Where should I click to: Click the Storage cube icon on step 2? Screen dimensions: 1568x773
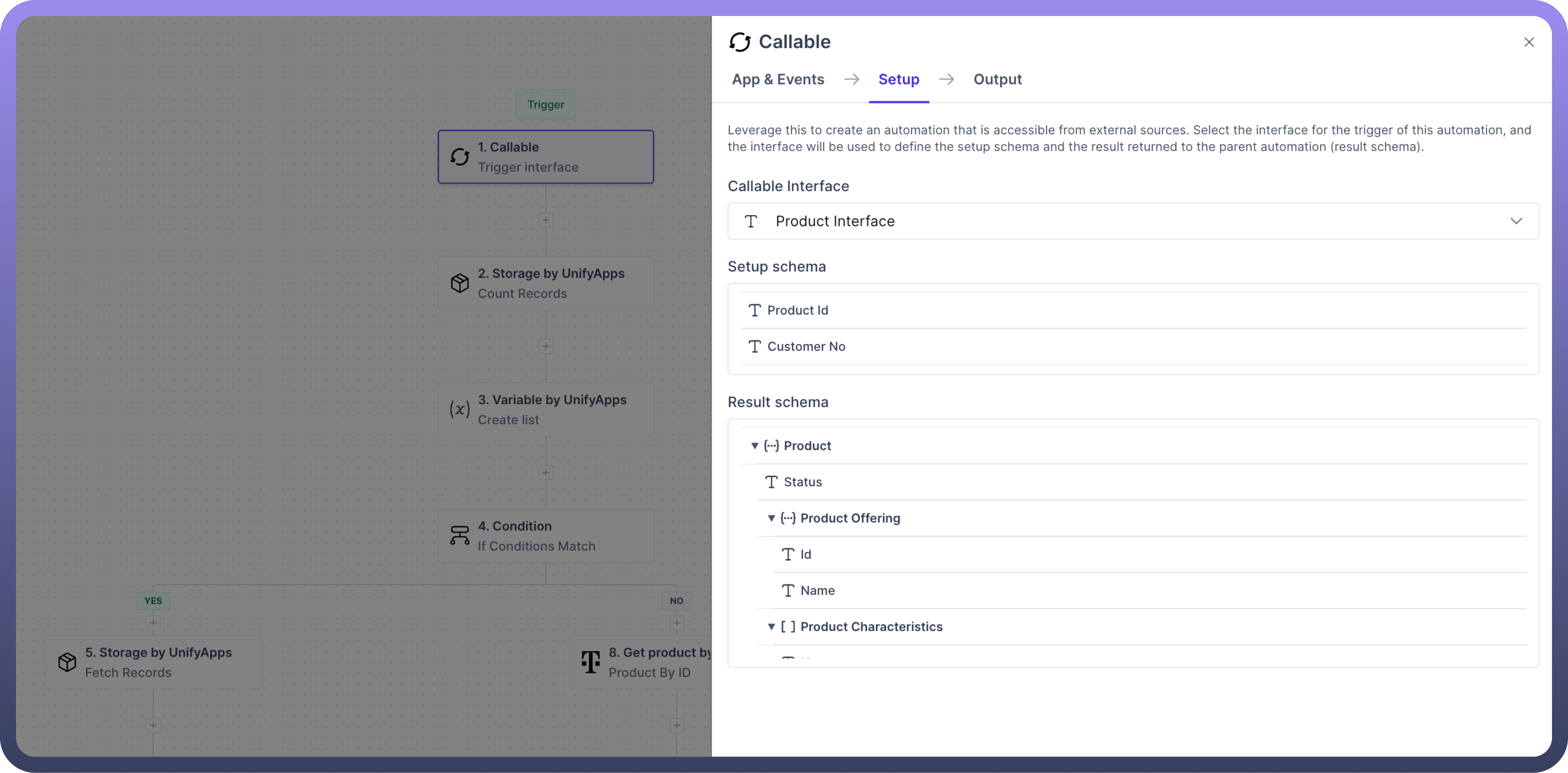pyautogui.click(x=460, y=283)
